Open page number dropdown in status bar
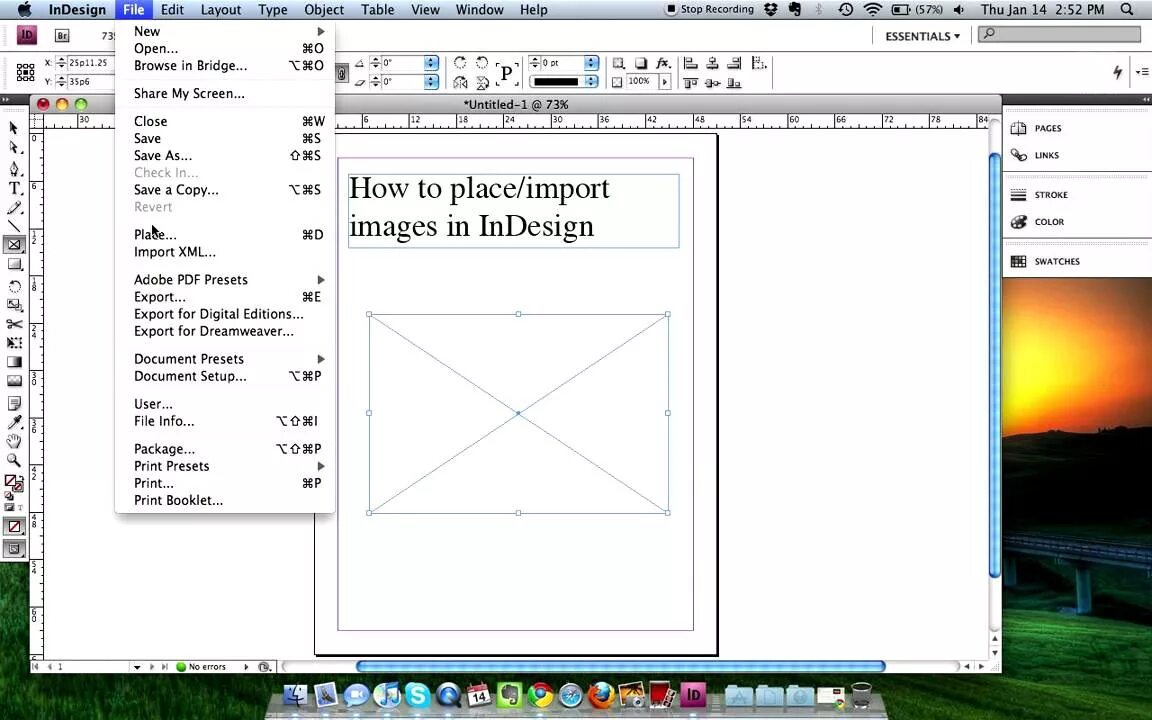The width and height of the screenshot is (1152, 720). 137,667
